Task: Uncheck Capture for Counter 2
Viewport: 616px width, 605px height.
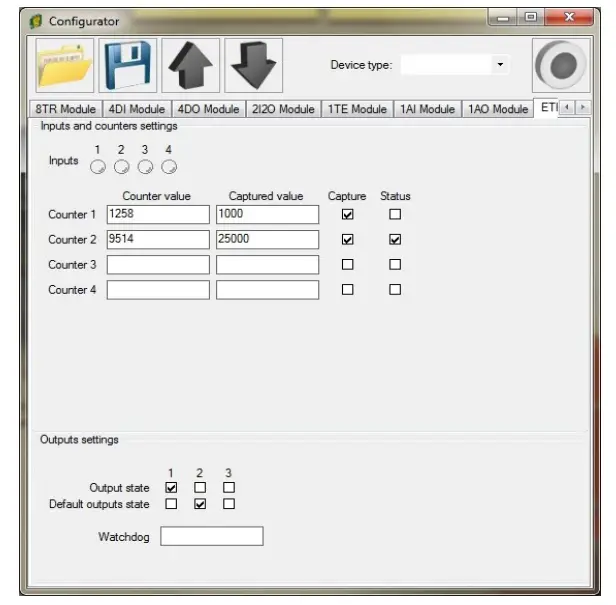Action: [348, 239]
